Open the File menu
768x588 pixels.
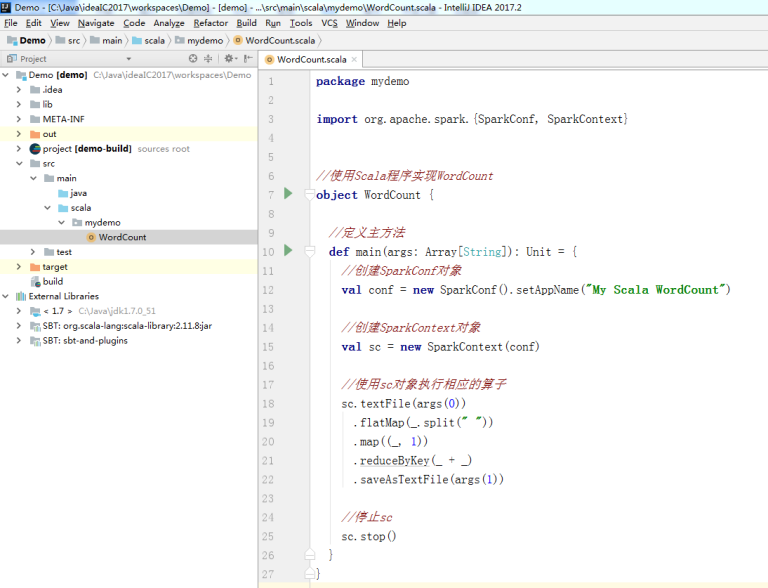(11, 23)
